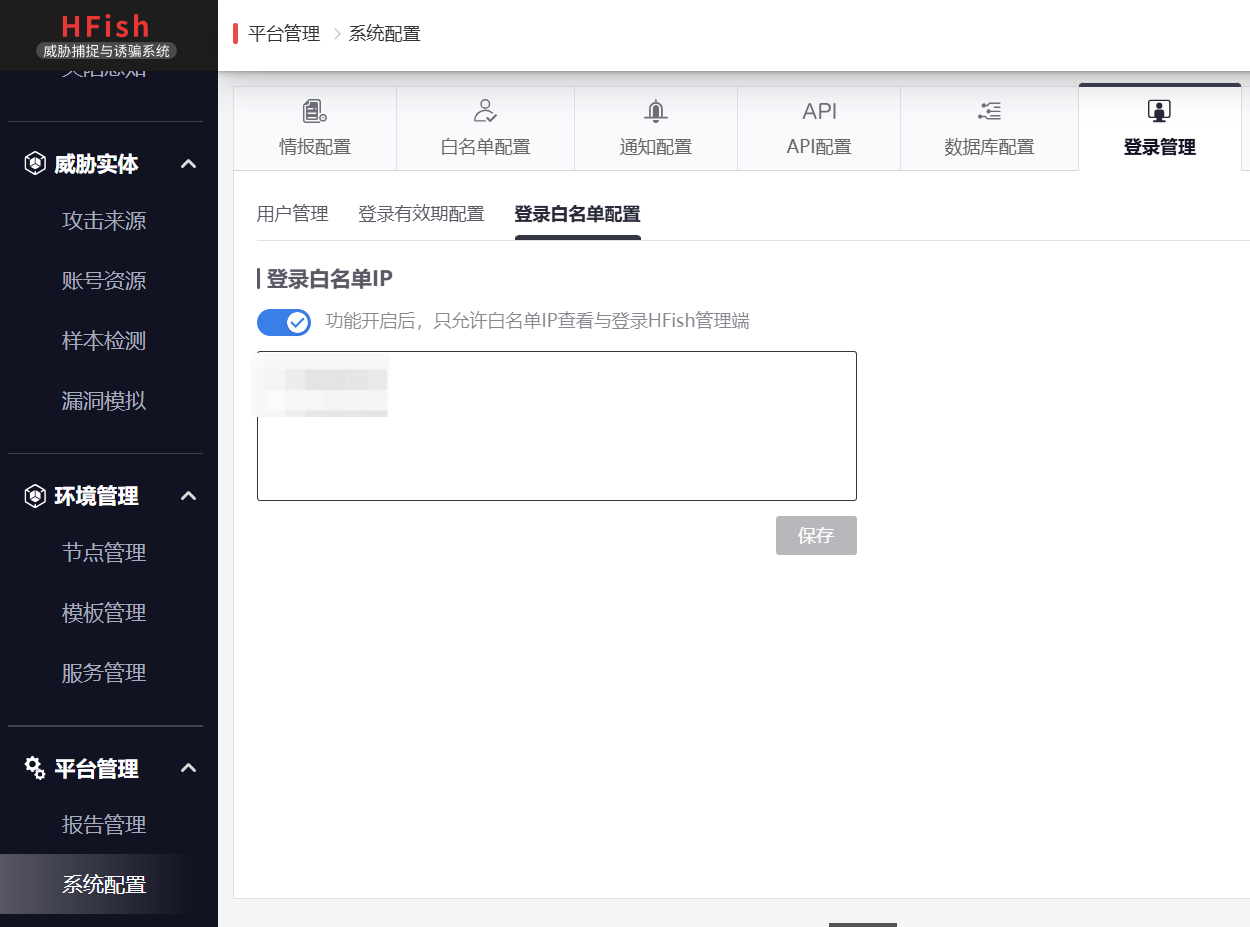Select the 情报配置 document icon
The width and height of the screenshot is (1250, 927).
pyautogui.click(x=315, y=110)
